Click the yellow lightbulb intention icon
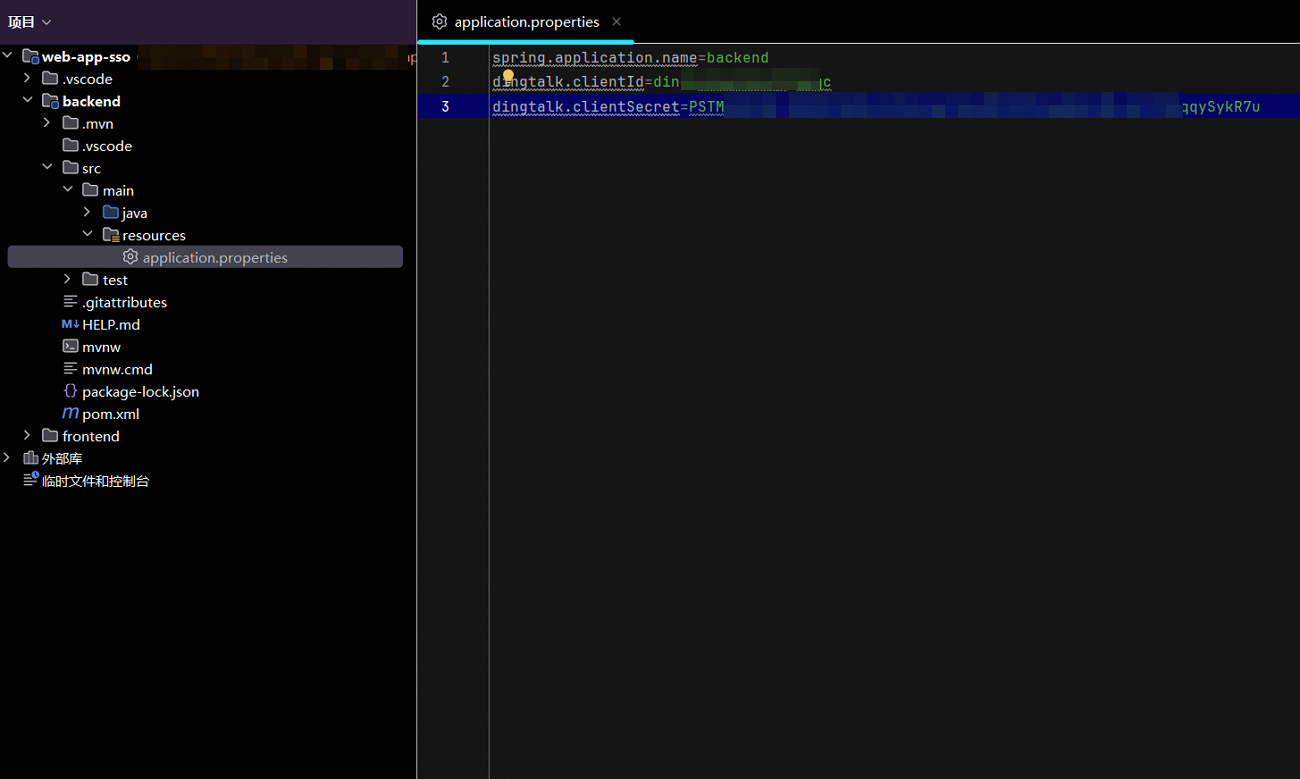 click(x=508, y=77)
